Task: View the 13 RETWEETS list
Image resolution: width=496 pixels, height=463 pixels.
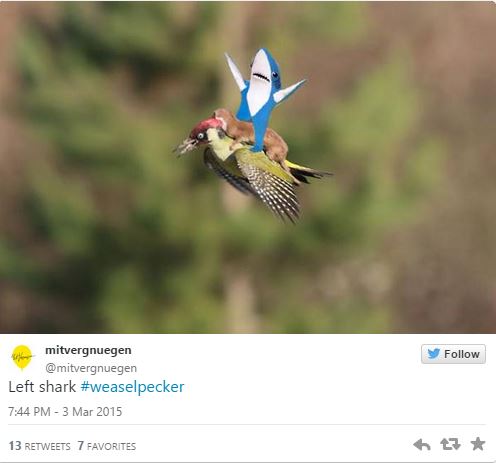Action: click(x=39, y=446)
